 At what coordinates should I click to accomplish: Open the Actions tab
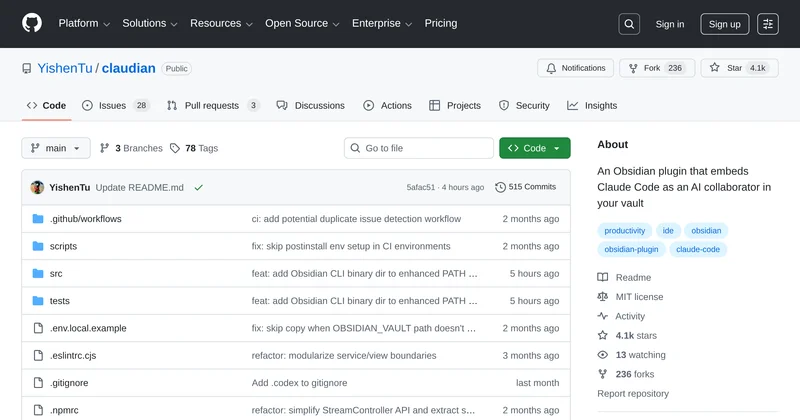click(x=387, y=105)
